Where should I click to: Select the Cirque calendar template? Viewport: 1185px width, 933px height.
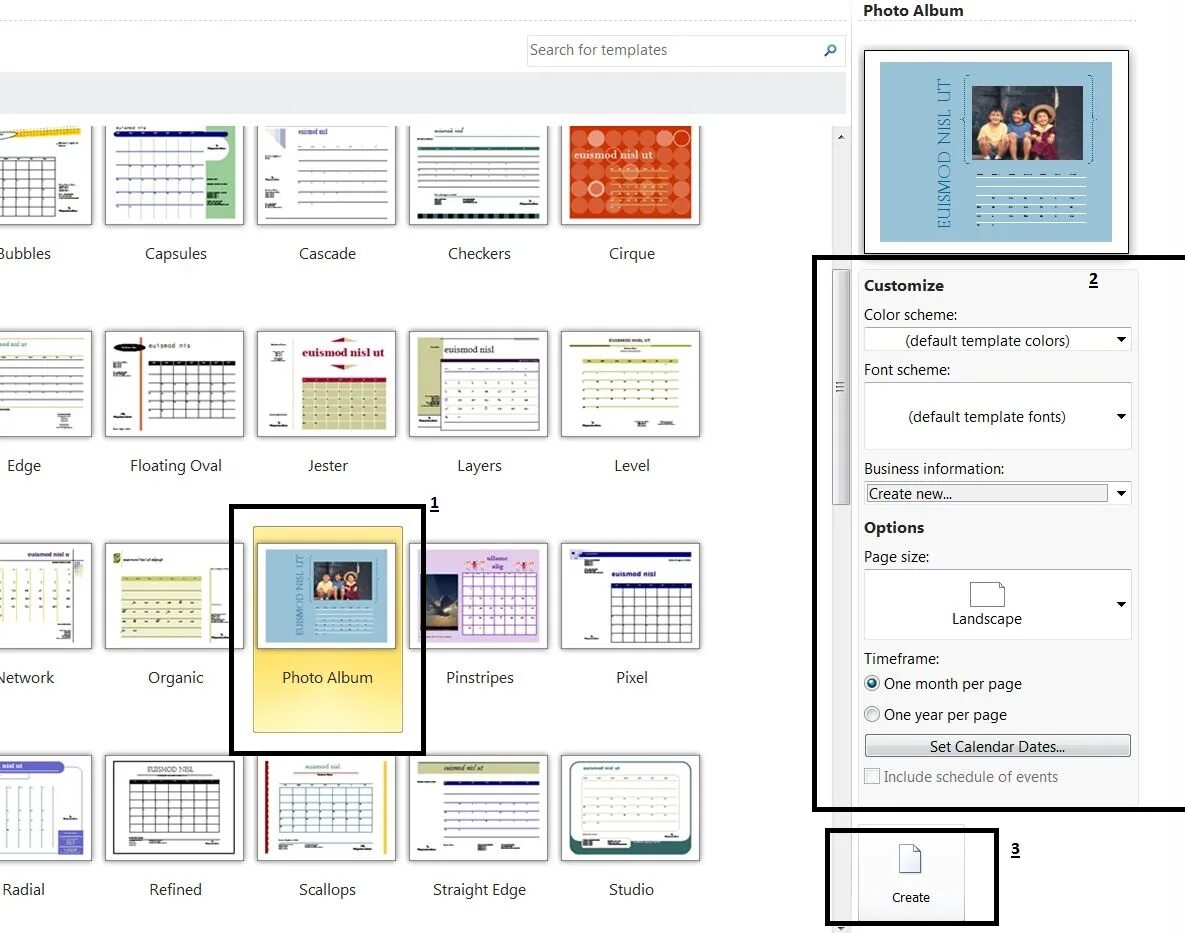click(x=630, y=175)
